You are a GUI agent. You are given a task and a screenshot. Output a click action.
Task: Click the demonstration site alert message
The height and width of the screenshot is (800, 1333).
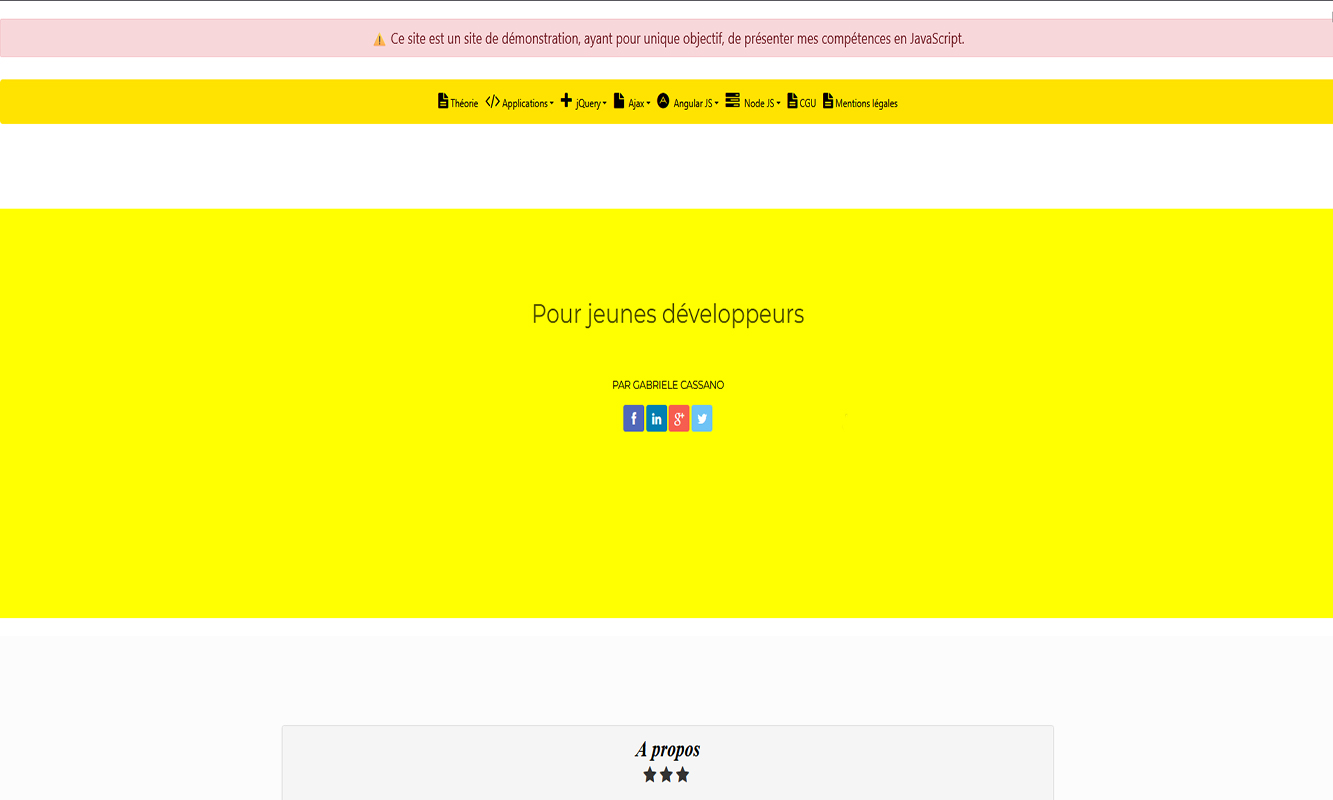(x=677, y=39)
